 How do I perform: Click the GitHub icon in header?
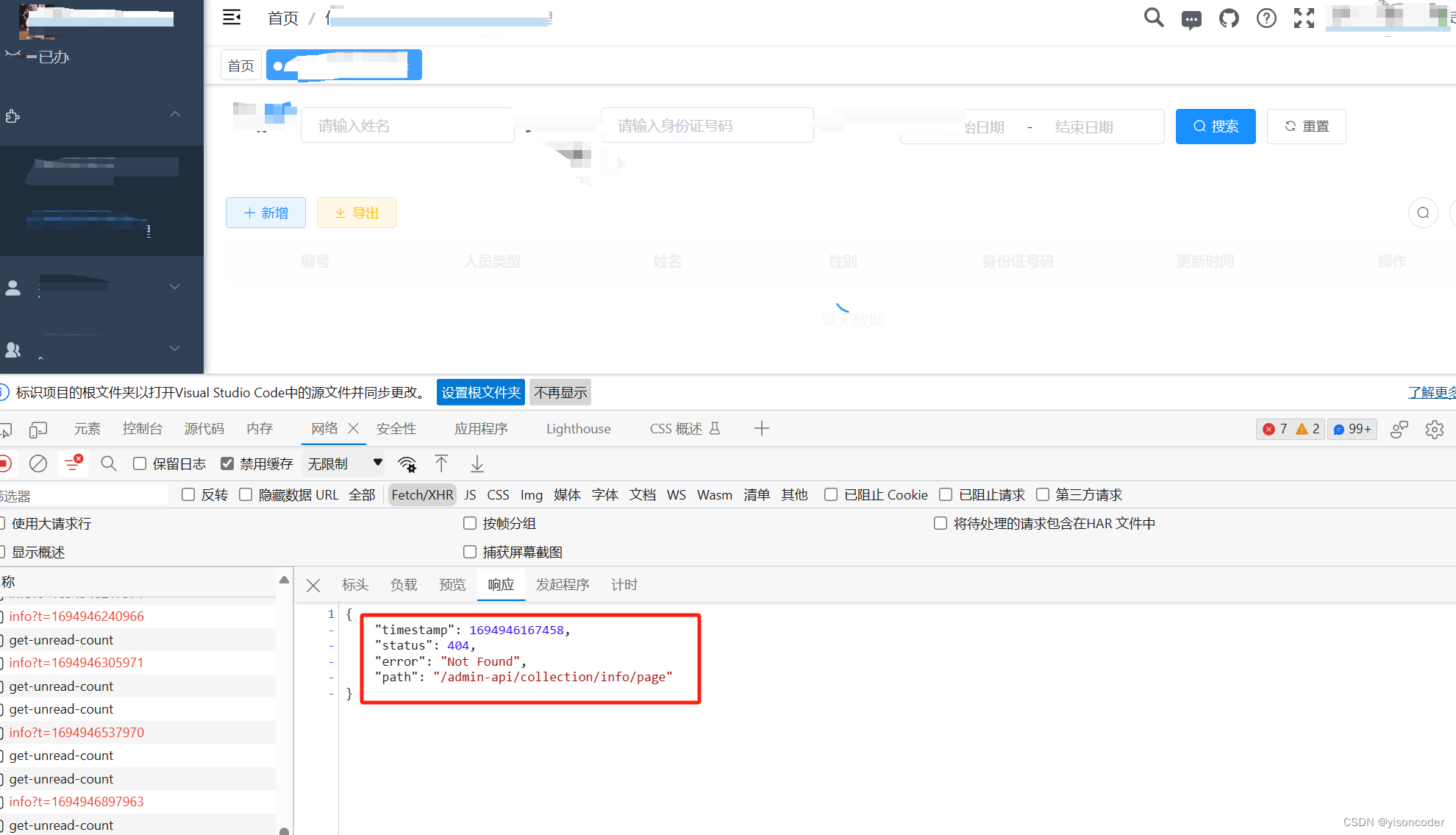(1229, 18)
